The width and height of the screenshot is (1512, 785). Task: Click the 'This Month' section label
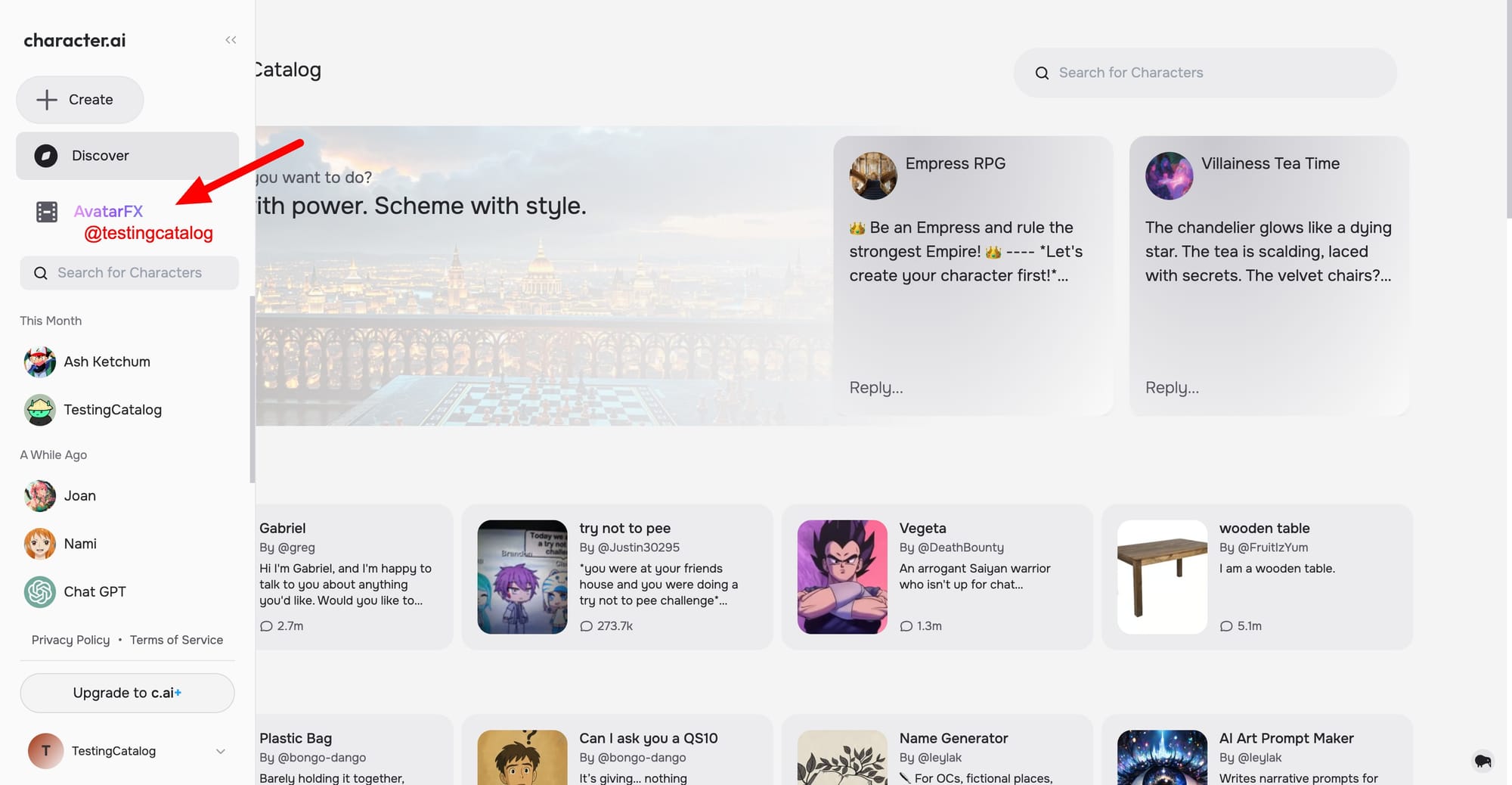tap(51, 321)
